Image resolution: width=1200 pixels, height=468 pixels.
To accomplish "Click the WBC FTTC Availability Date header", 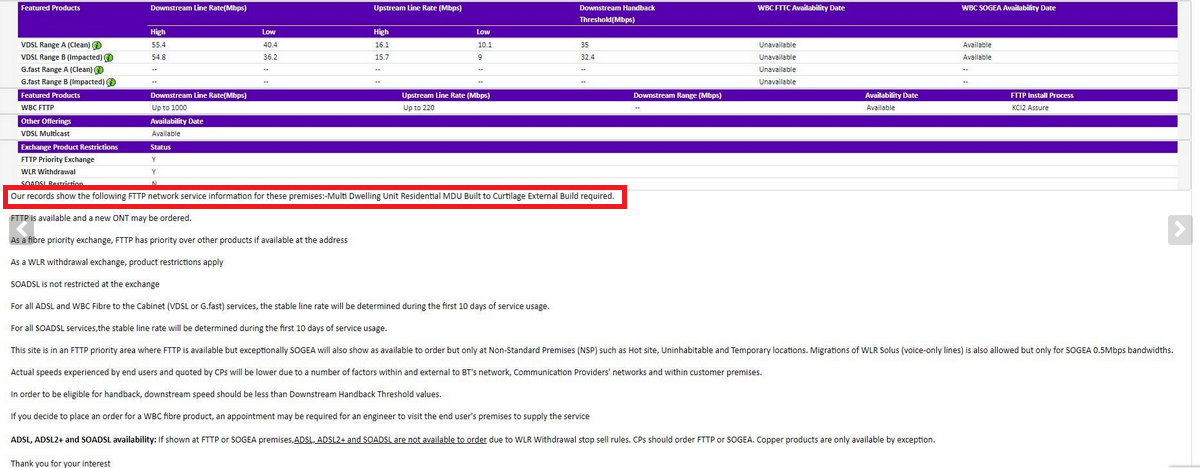I will [x=801, y=8].
